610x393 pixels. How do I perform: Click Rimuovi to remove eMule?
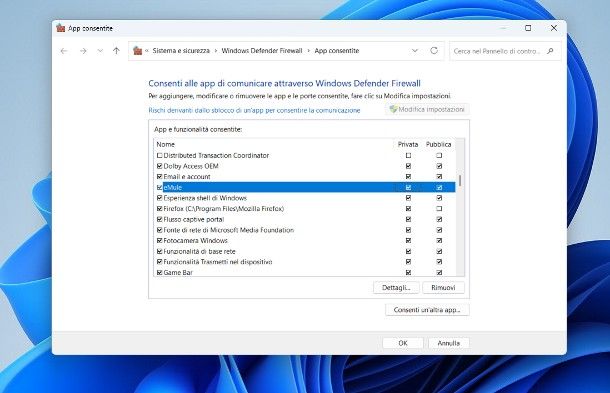click(x=443, y=288)
